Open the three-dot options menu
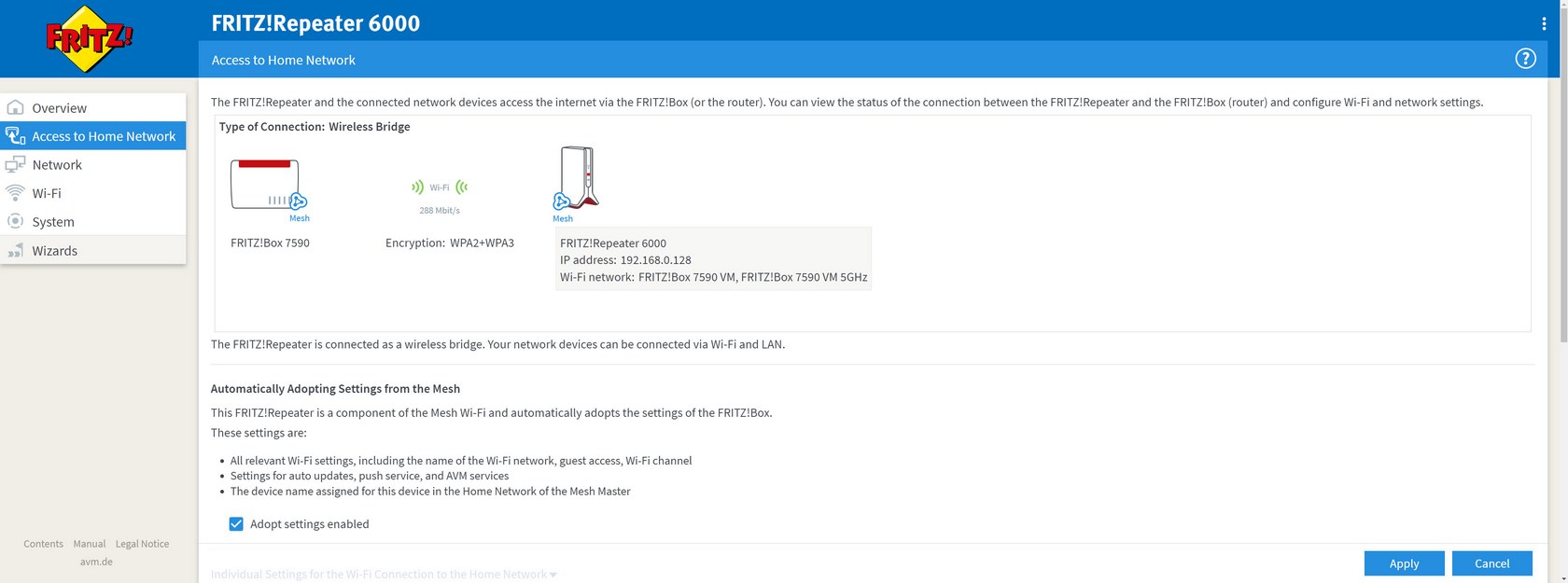 point(1544,23)
